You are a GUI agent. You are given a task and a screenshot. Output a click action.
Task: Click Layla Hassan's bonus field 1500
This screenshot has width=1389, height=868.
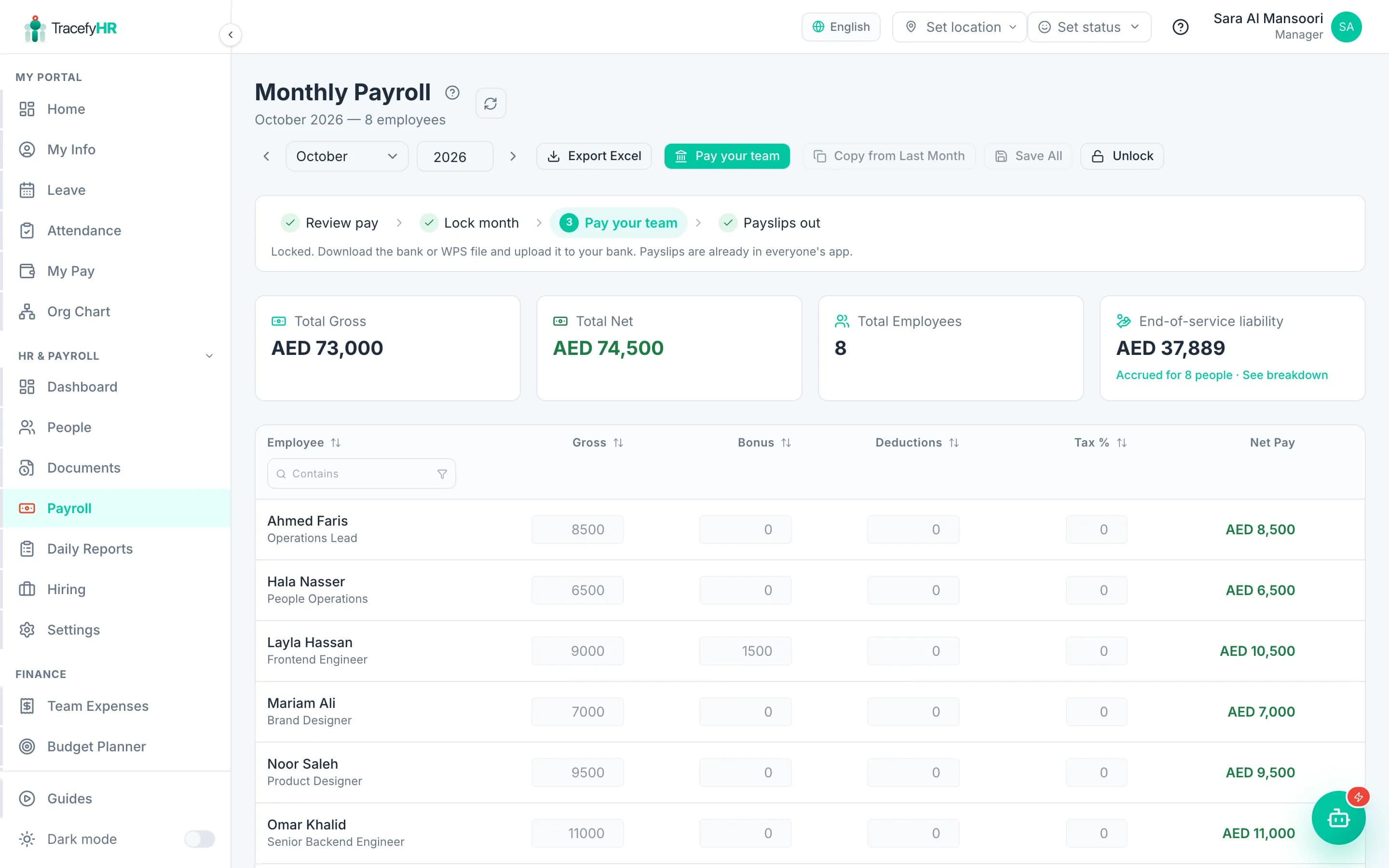745,651
